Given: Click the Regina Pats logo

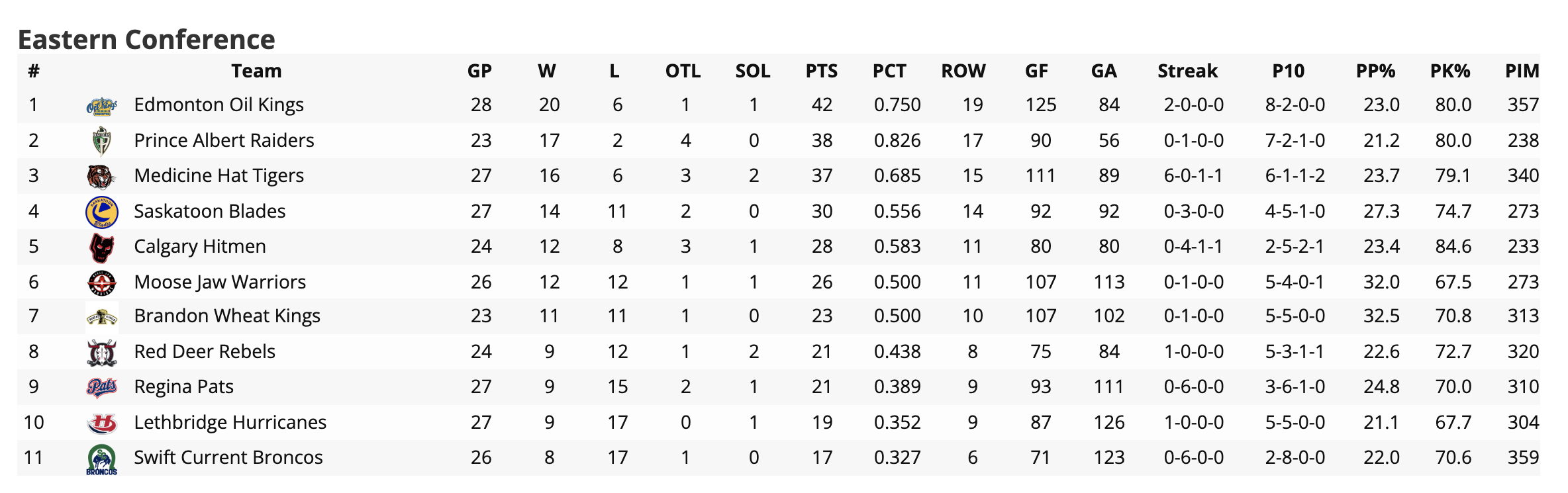Looking at the screenshot, I should click(x=102, y=387).
